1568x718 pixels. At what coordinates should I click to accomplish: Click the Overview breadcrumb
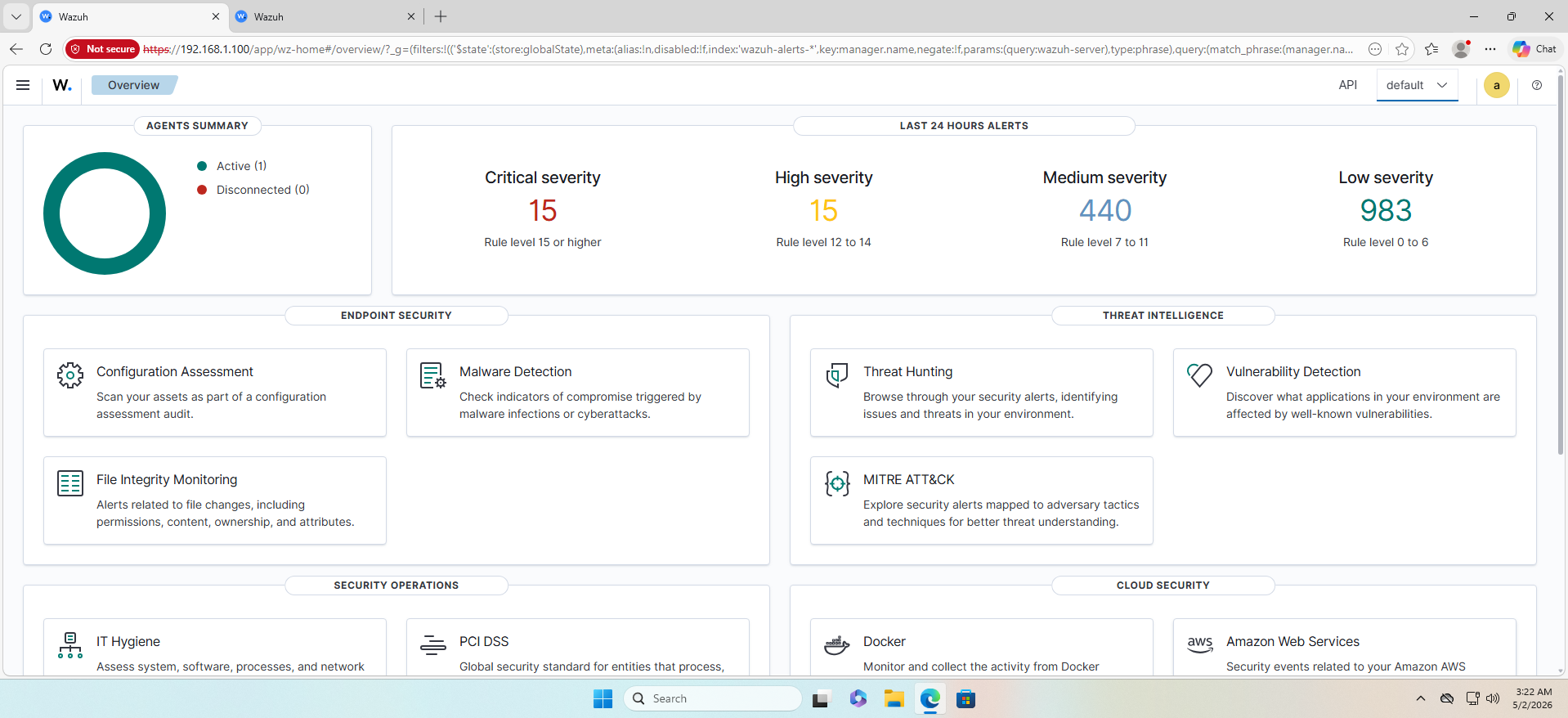[134, 85]
